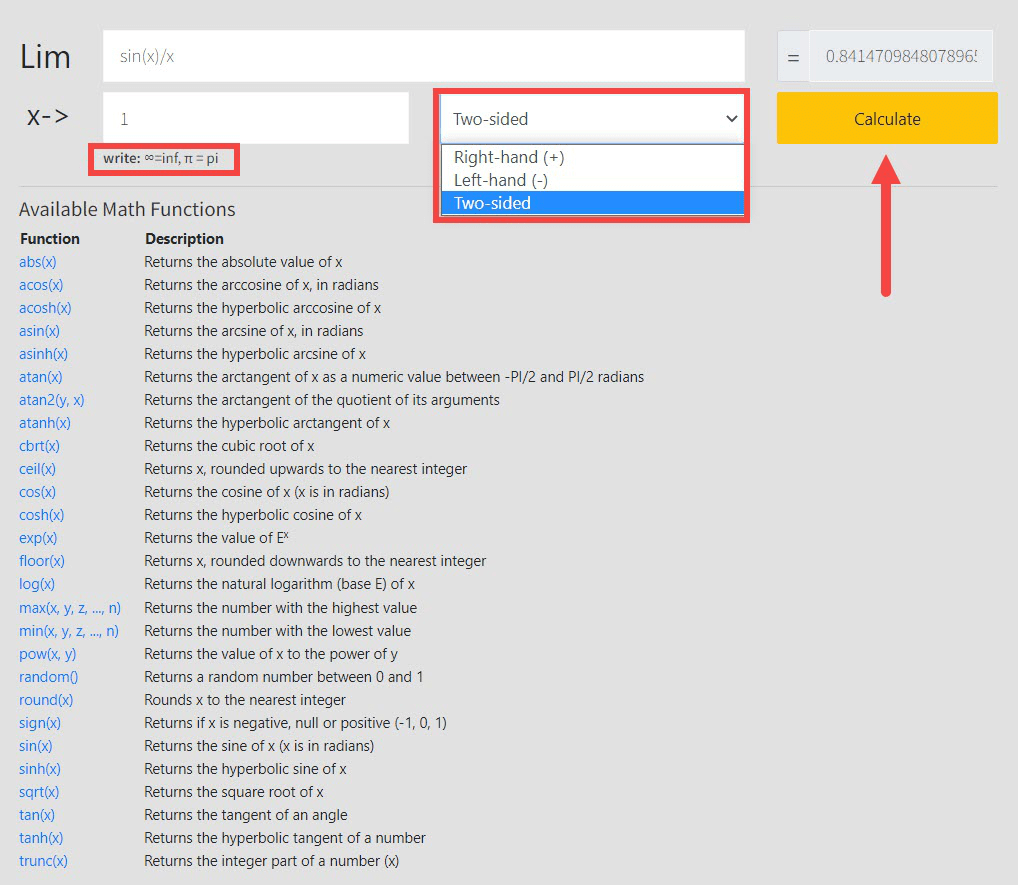Viewport: 1018px width, 885px height.
Task: Click the ceil(x) function link
Action: 37,469
